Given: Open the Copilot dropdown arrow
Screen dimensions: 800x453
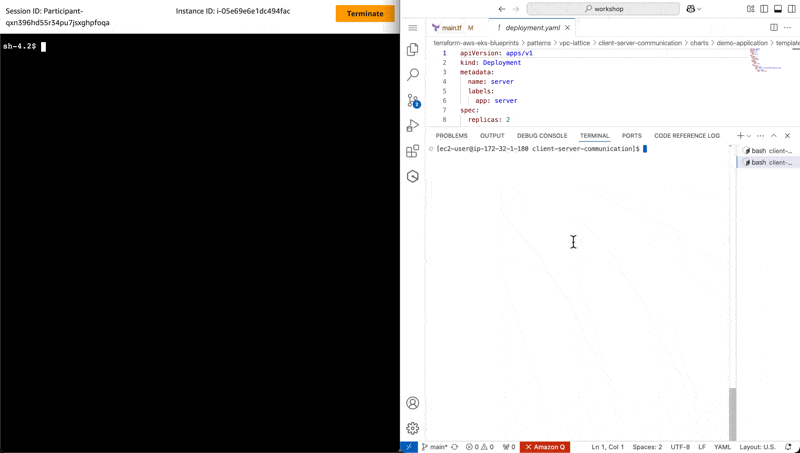Looking at the screenshot, I should pos(699,9).
